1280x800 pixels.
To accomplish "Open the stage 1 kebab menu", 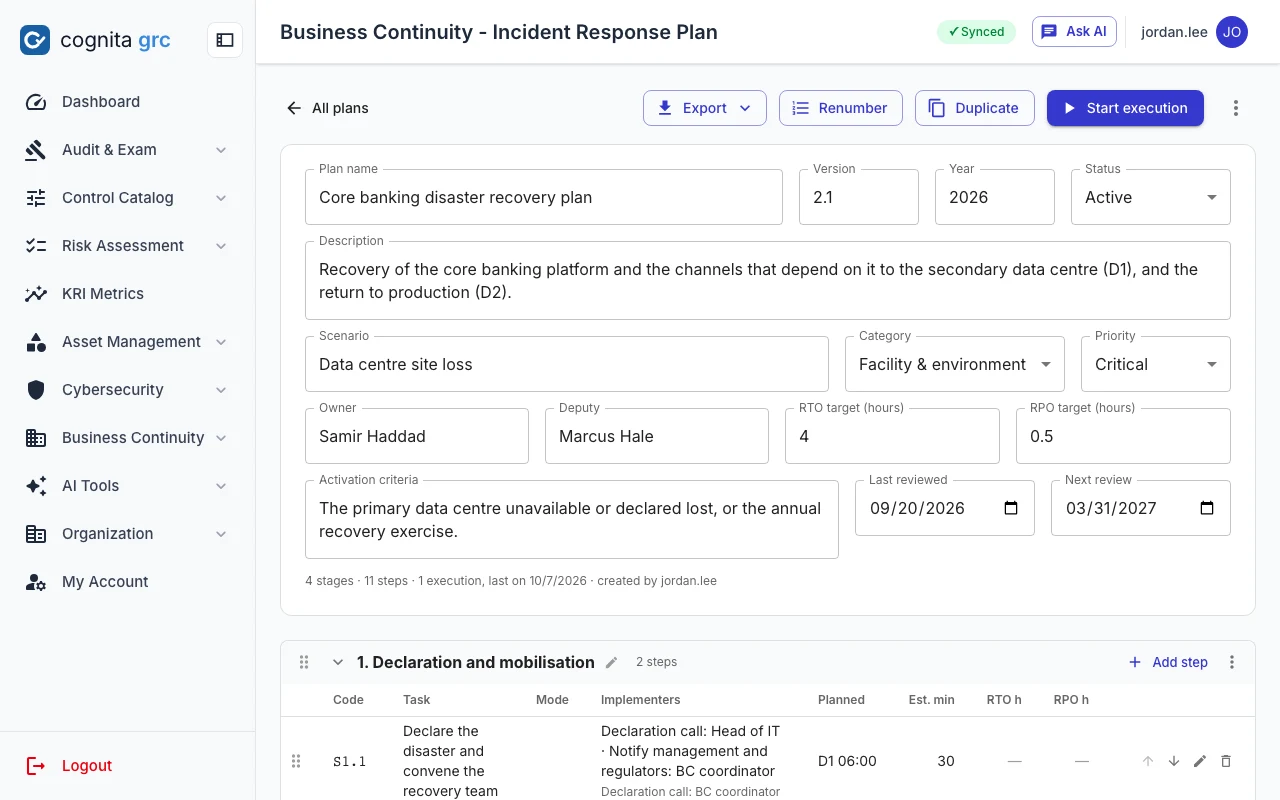I will pos(1232,662).
